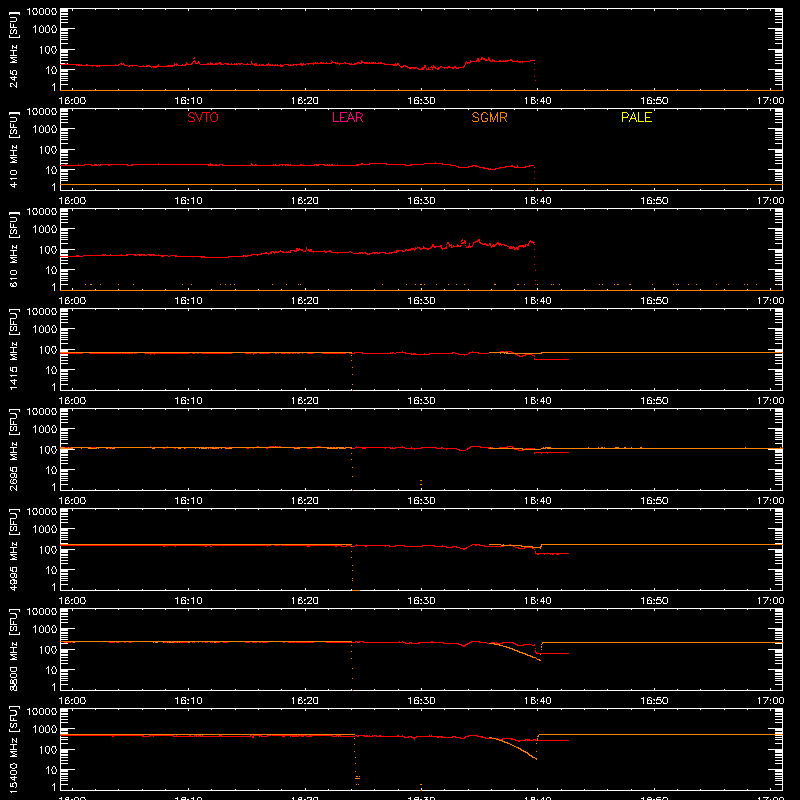Click 16:20 time label under 410 MHz panel
The width and height of the screenshot is (800, 800).
pyautogui.click(x=305, y=201)
